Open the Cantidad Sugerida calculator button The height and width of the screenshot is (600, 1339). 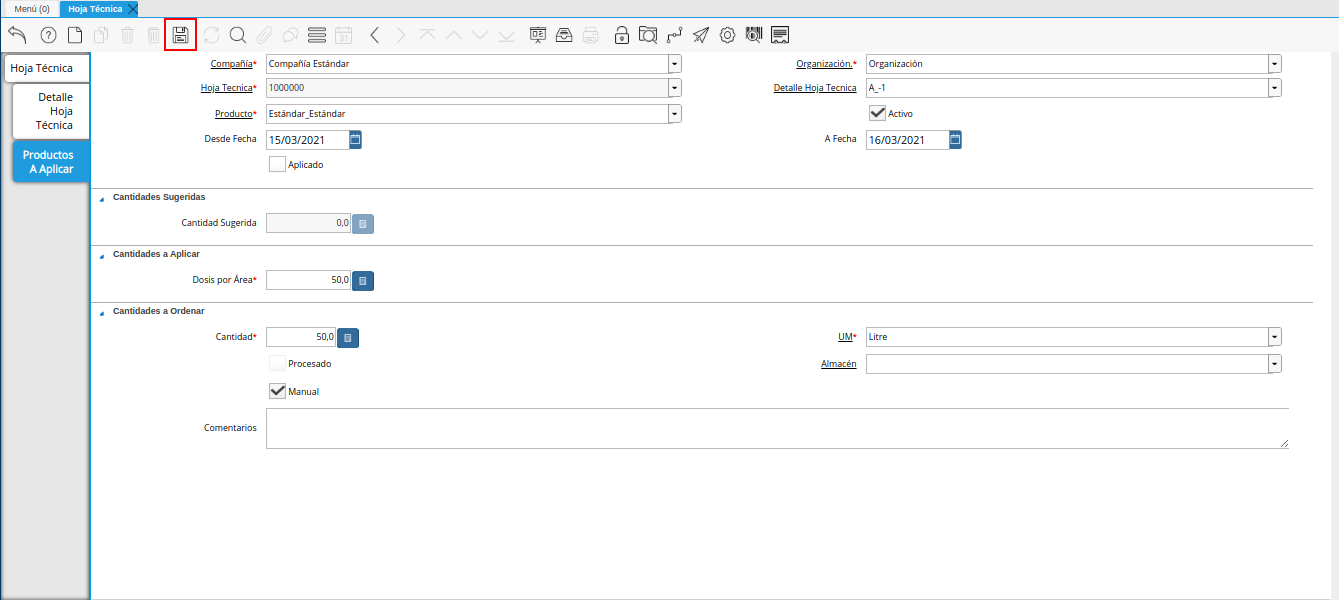[363, 224]
